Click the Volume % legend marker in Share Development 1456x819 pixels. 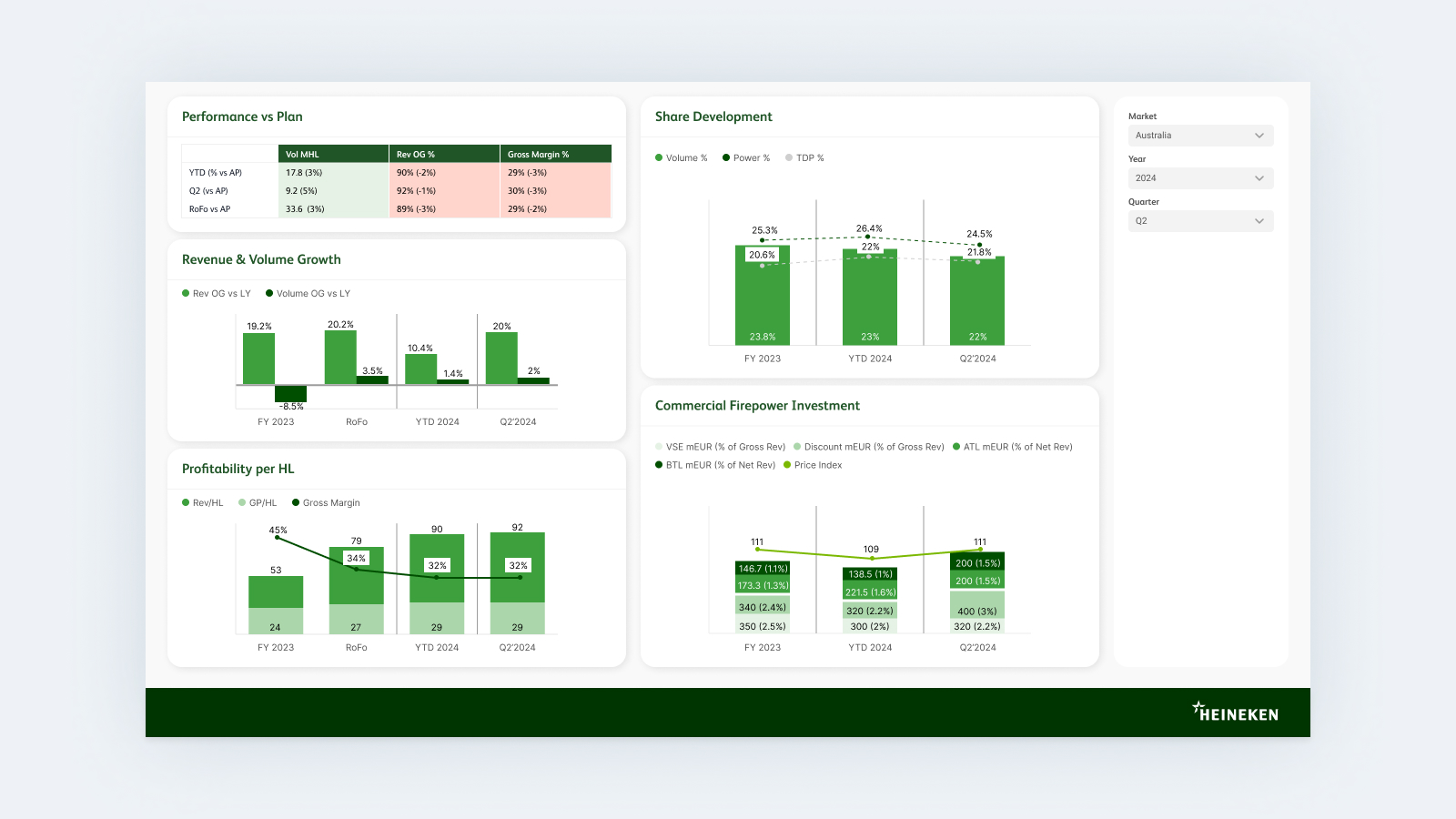coord(657,157)
